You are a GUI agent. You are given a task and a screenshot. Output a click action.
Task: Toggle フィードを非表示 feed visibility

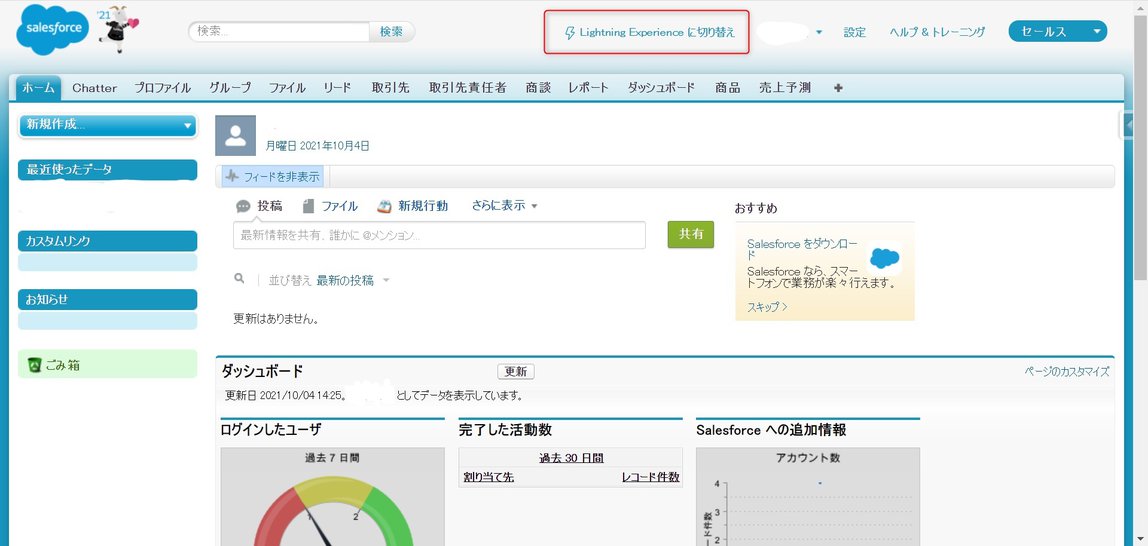(272, 176)
